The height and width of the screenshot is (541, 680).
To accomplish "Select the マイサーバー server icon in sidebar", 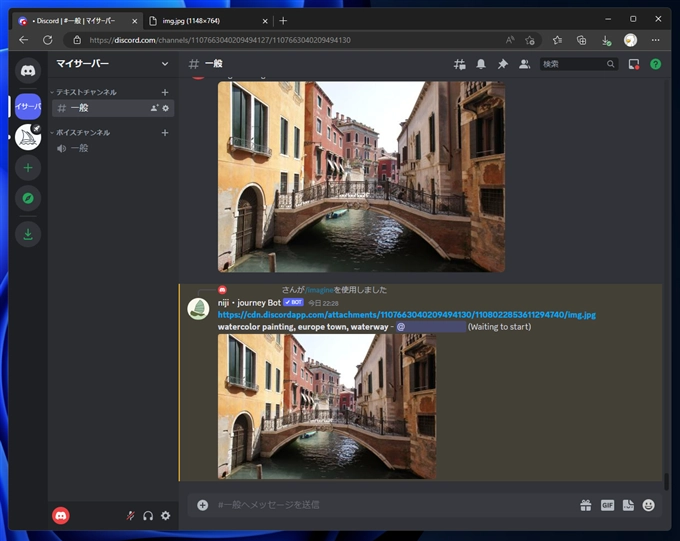I will pos(28,106).
